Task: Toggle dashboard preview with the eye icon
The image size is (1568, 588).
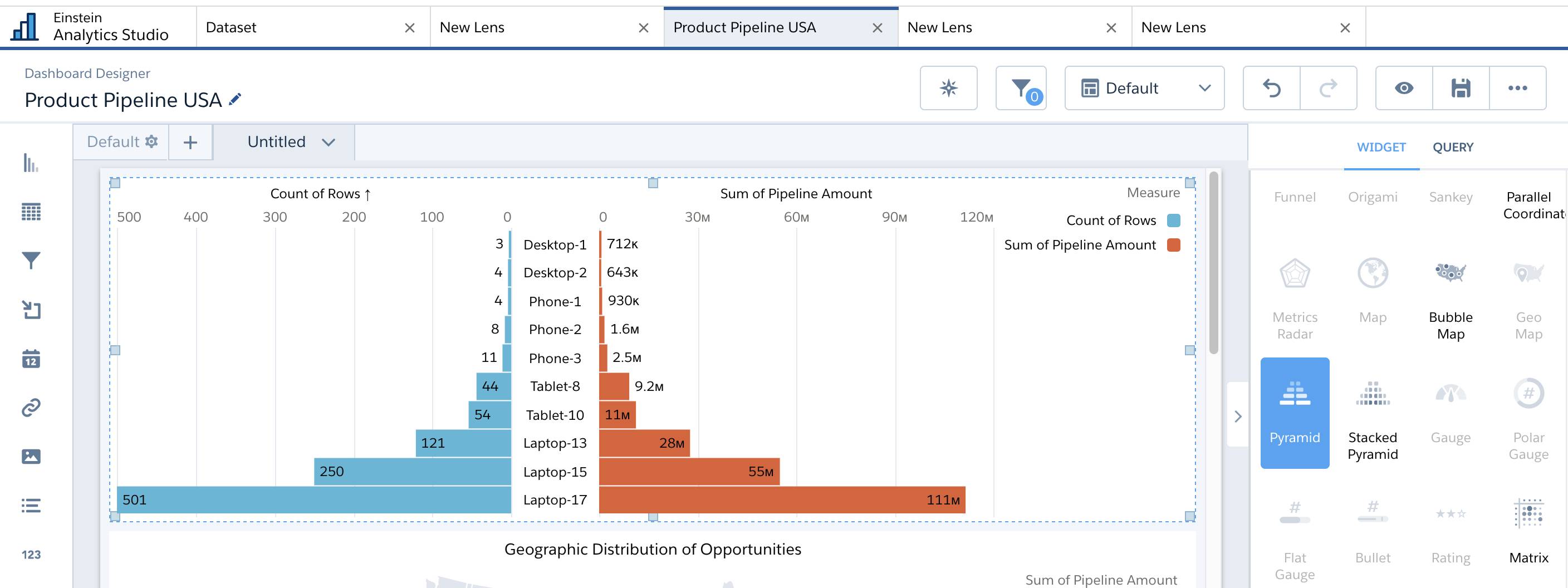Action: click(1404, 87)
